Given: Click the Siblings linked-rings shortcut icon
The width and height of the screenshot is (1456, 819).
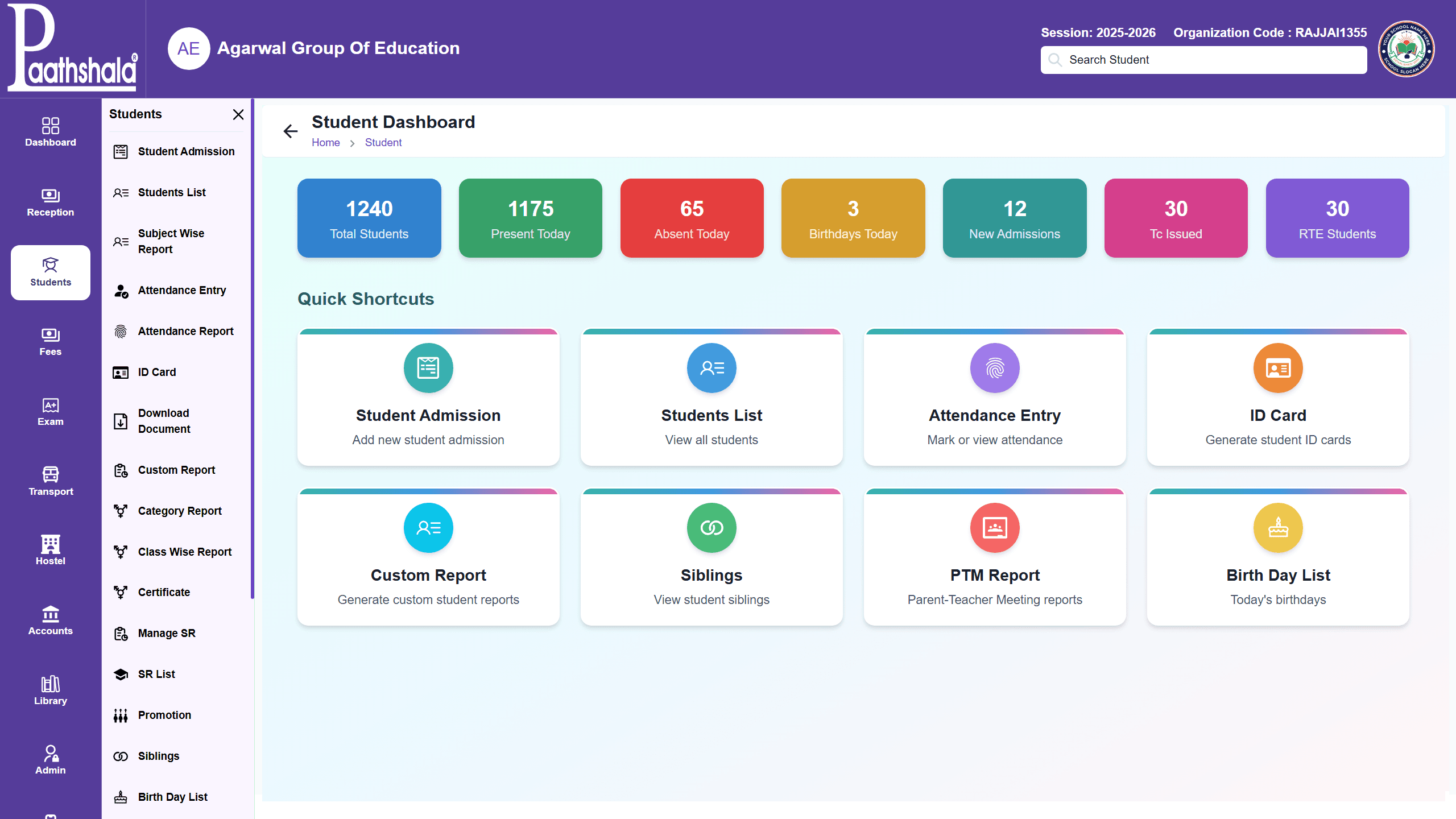Looking at the screenshot, I should pos(712,528).
